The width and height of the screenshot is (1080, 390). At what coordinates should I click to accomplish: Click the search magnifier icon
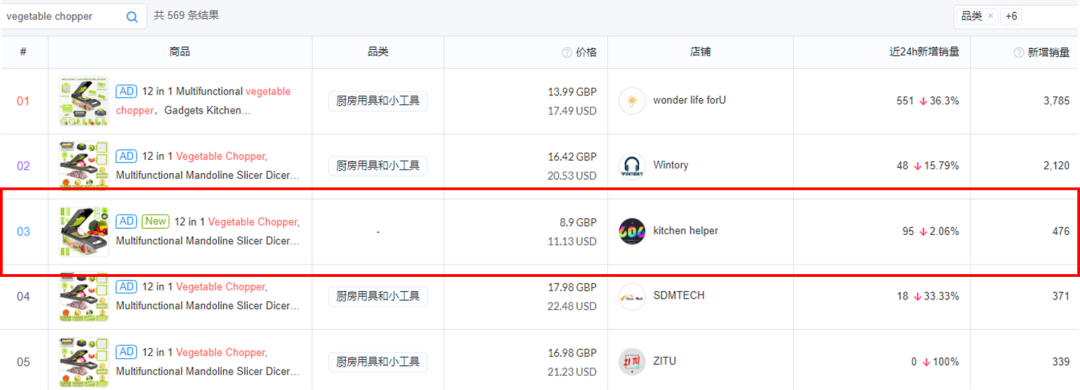click(132, 17)
